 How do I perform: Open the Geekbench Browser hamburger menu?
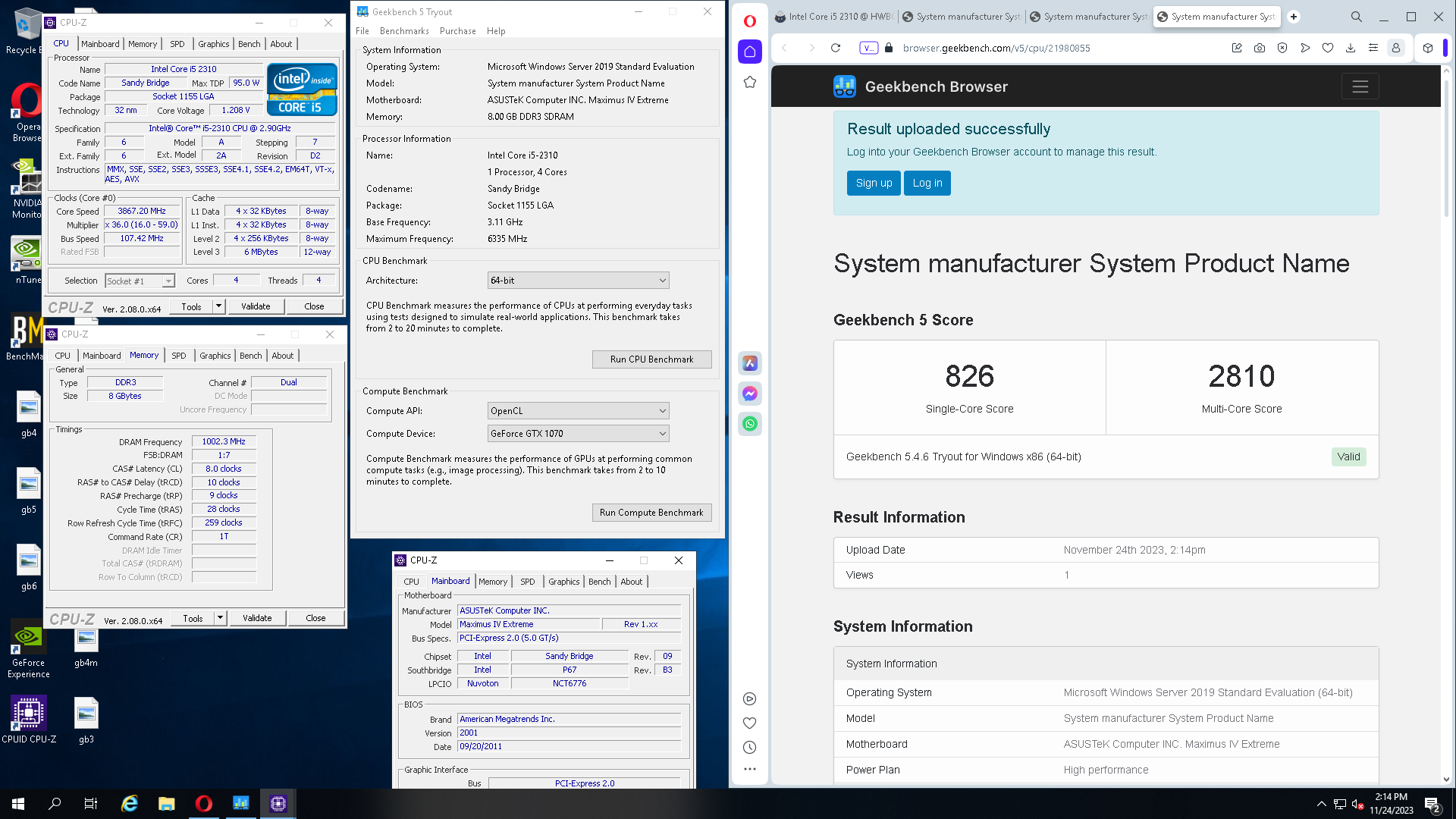(1360, 86)
